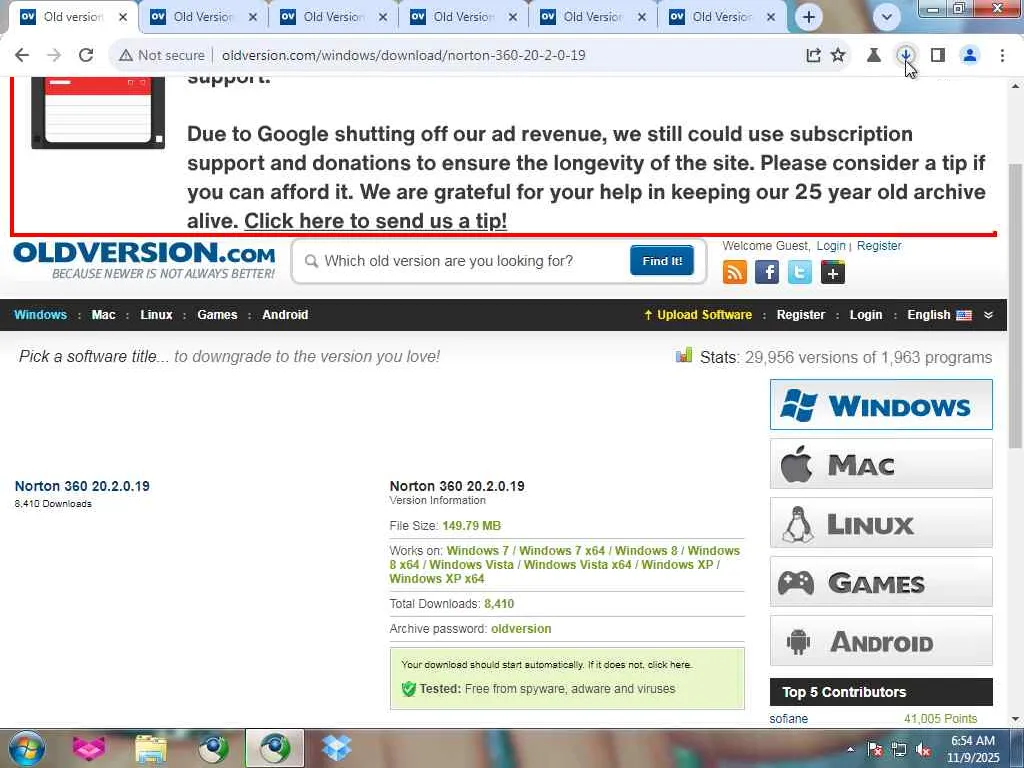Select the Android platform banner

[x=881, y=641]
